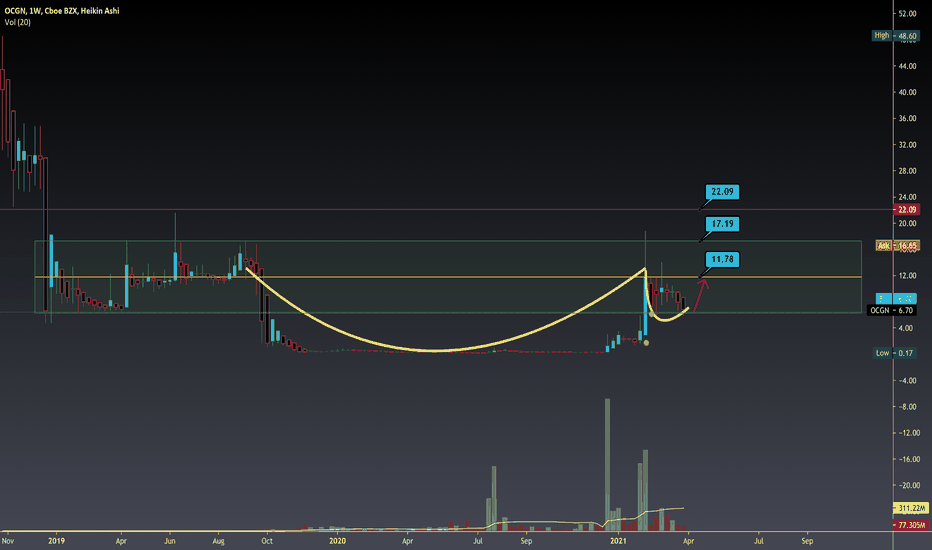Click the High 48.60 price label
The image size is (932, 550).
click(x=895, y=36)
